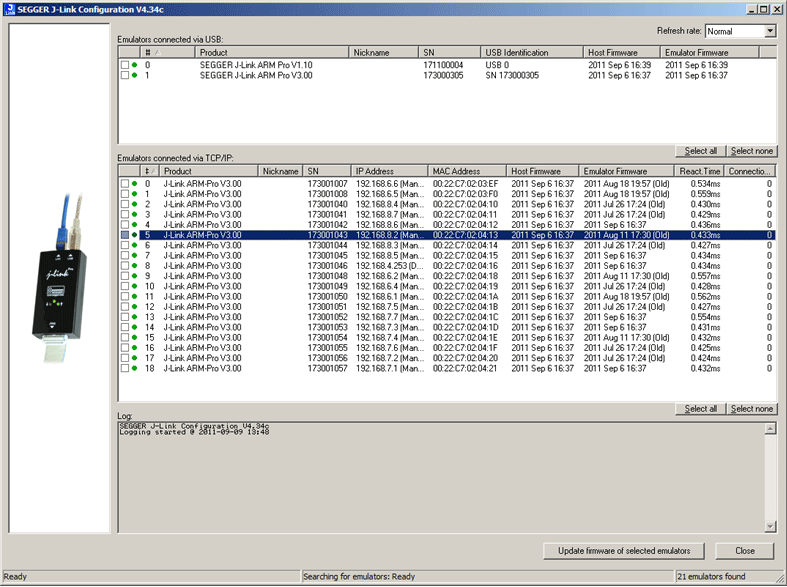Image resolution: width=787 pixels, height=587 pixels.
Task: Click USB identification SN 173000305
Action: [512, 75]
